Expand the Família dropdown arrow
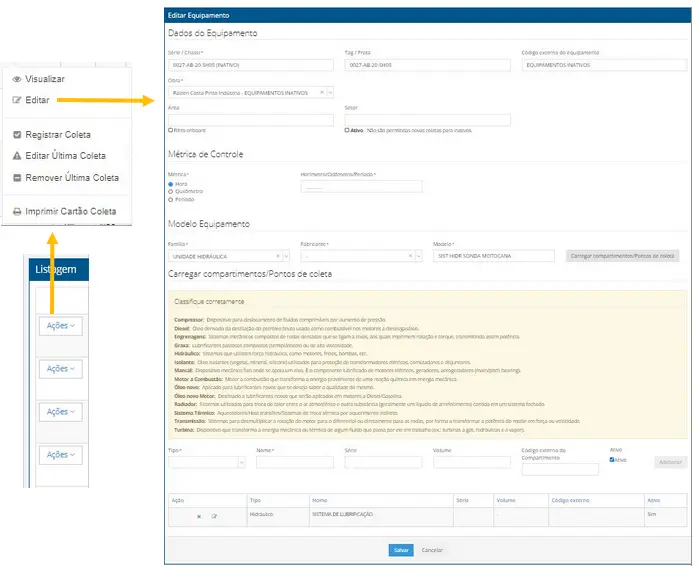 point(286,256)
